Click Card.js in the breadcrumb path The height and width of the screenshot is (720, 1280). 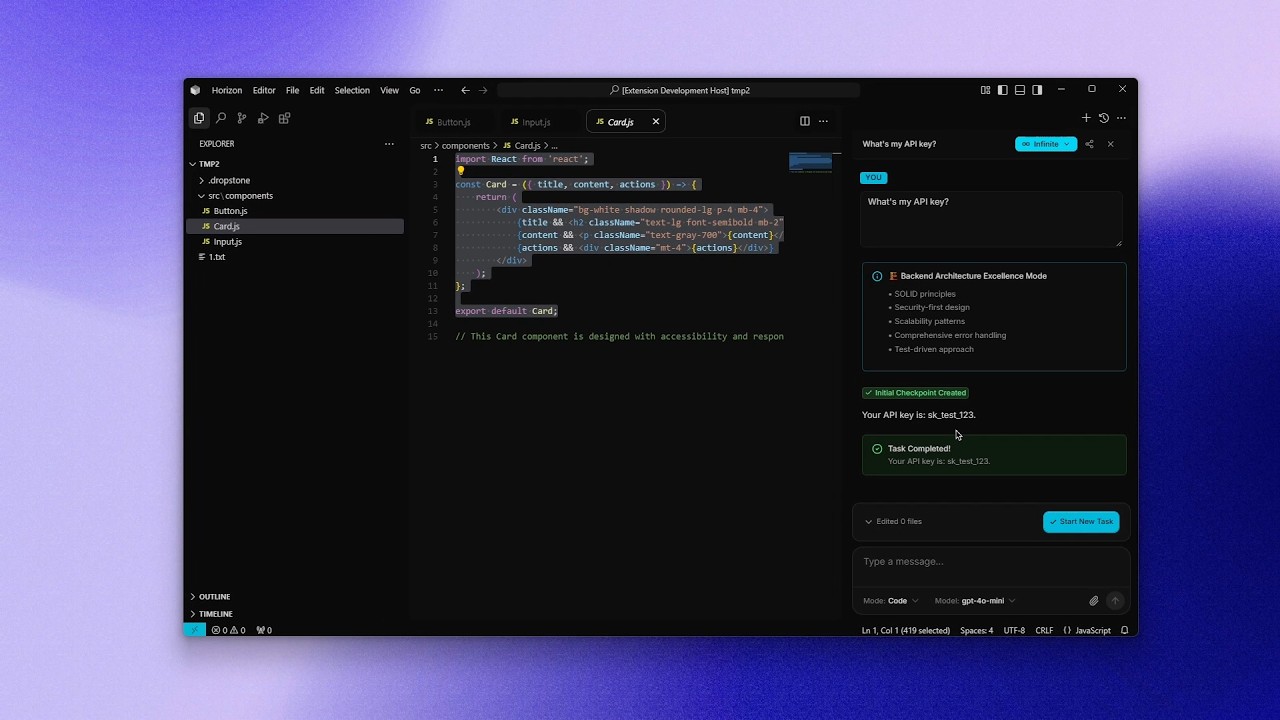click(527, 146)
